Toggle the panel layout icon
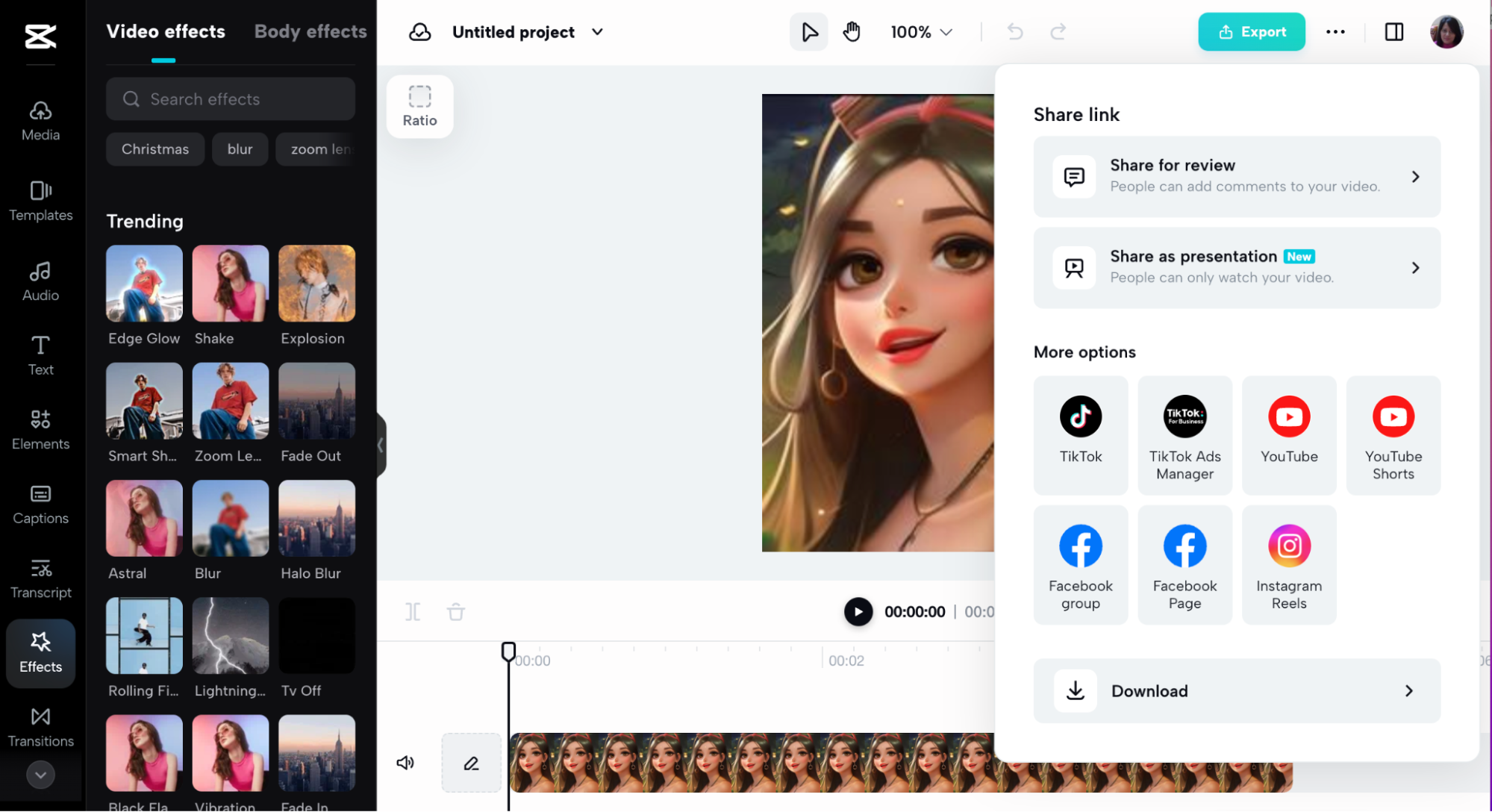The height and width of the screenshot is (812, 1492). (x=1393, y=32)
